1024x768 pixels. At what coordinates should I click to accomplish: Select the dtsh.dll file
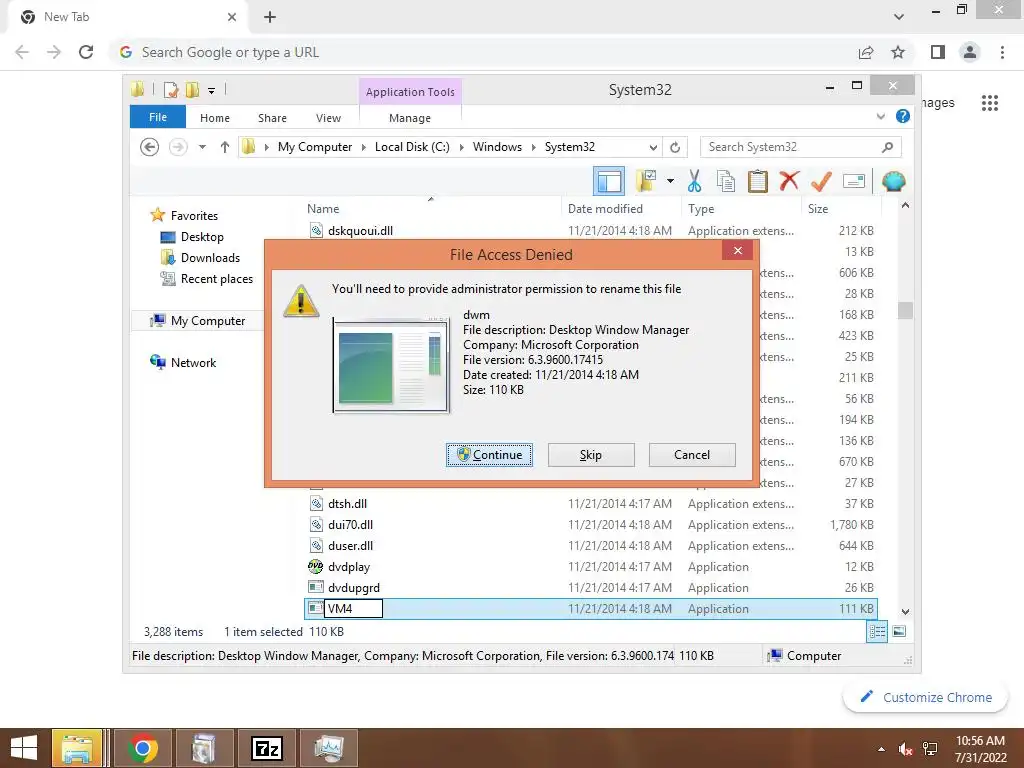pyautogui.click(x=347, y=504)
